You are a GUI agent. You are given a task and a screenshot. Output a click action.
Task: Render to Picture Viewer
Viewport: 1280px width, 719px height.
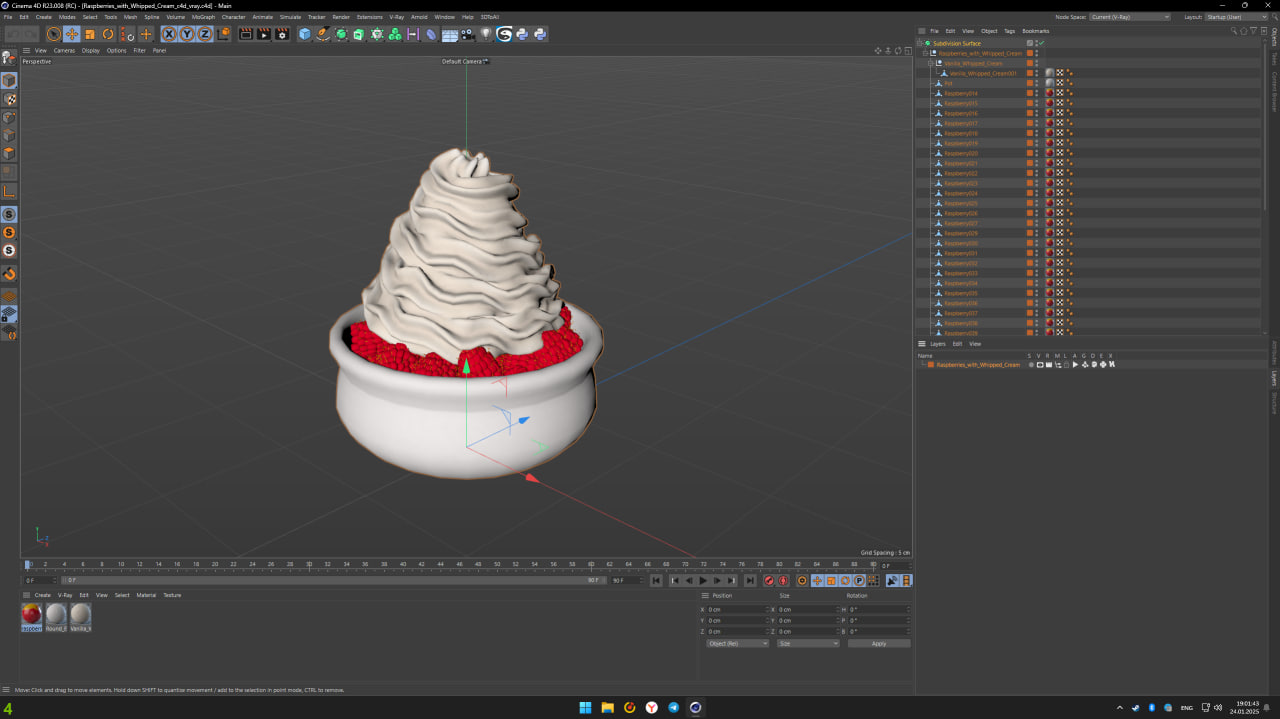coord(264,34)
